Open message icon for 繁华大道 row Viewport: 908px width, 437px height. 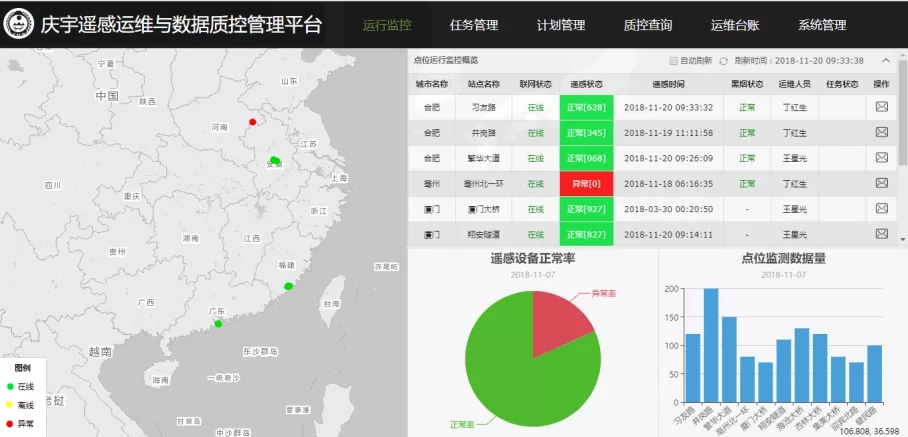coord(881,158)
